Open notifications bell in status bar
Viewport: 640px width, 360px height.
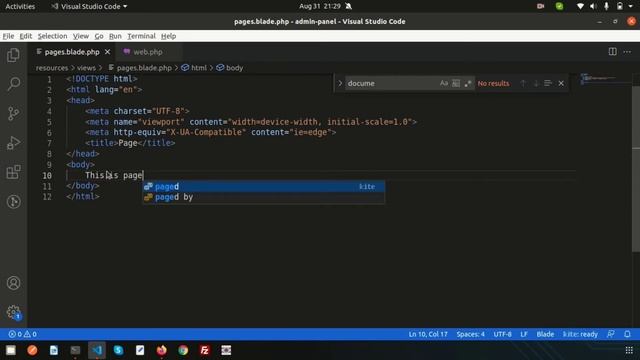pos(627,334)
